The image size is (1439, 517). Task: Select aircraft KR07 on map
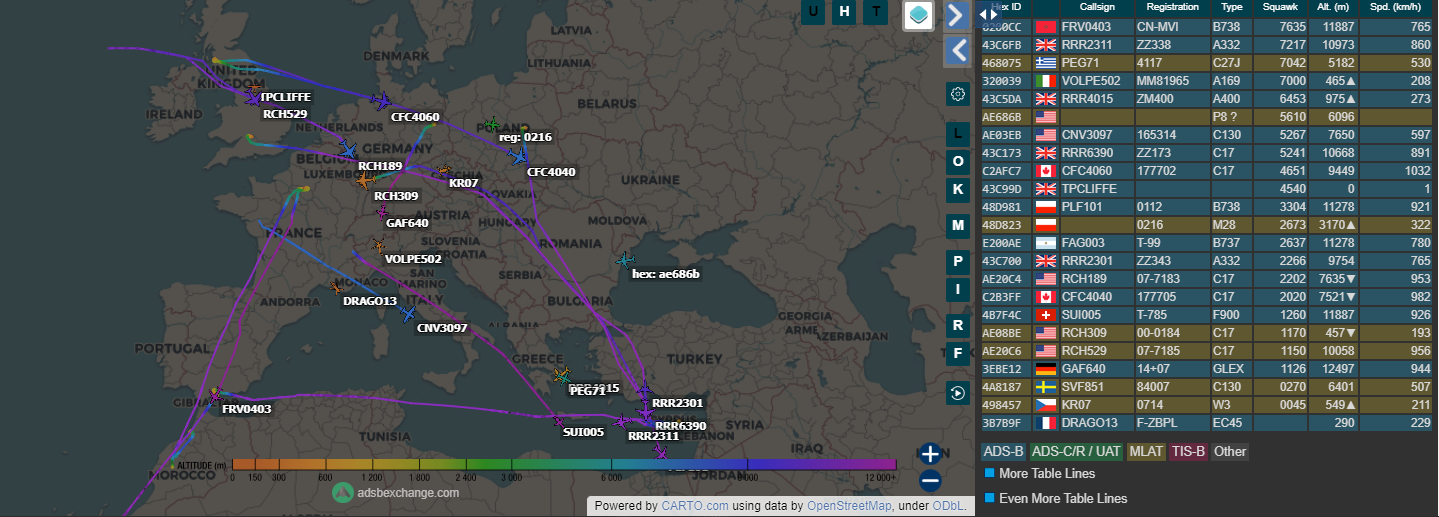444,171
